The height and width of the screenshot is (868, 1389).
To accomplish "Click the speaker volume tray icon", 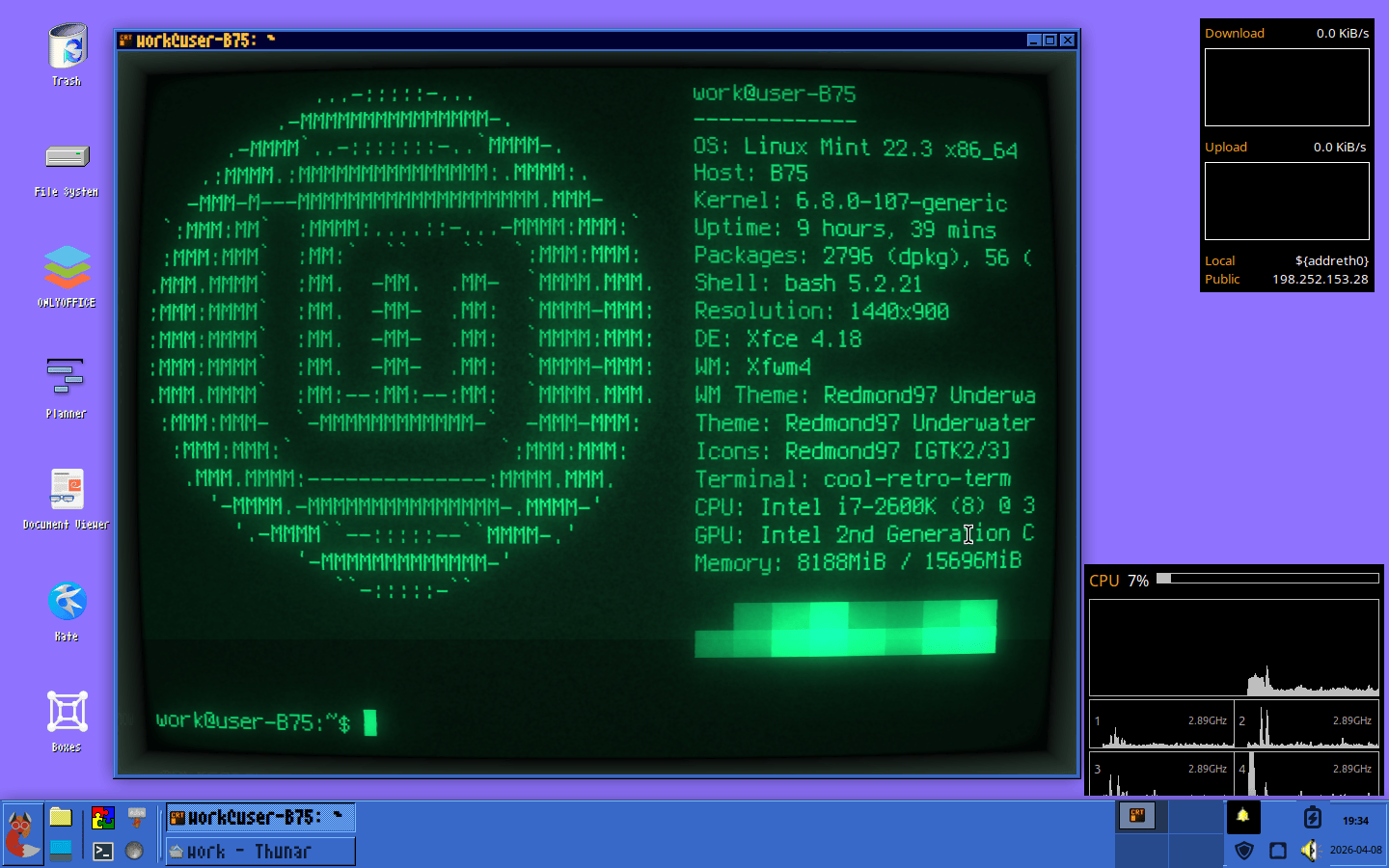I will [1309, 850].
